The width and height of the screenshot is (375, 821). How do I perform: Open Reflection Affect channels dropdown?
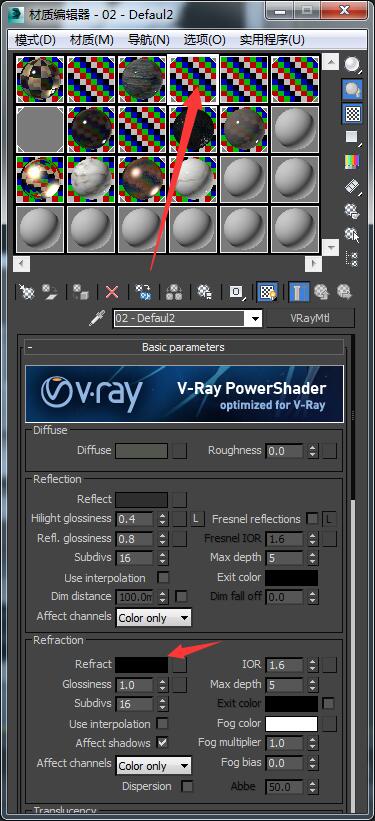[x=154, y=618]
